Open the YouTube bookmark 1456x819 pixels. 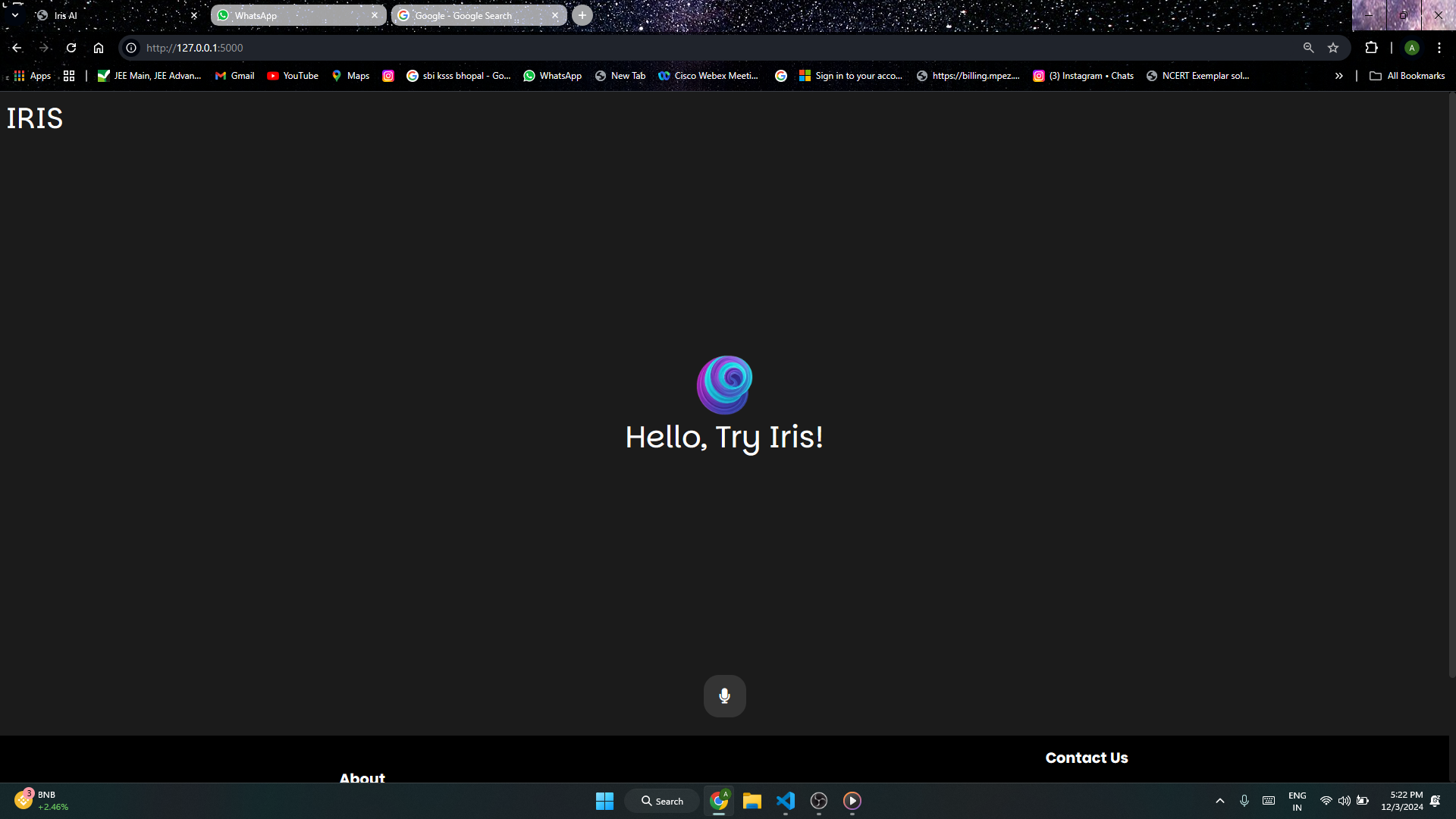click(x=293, y=76)
